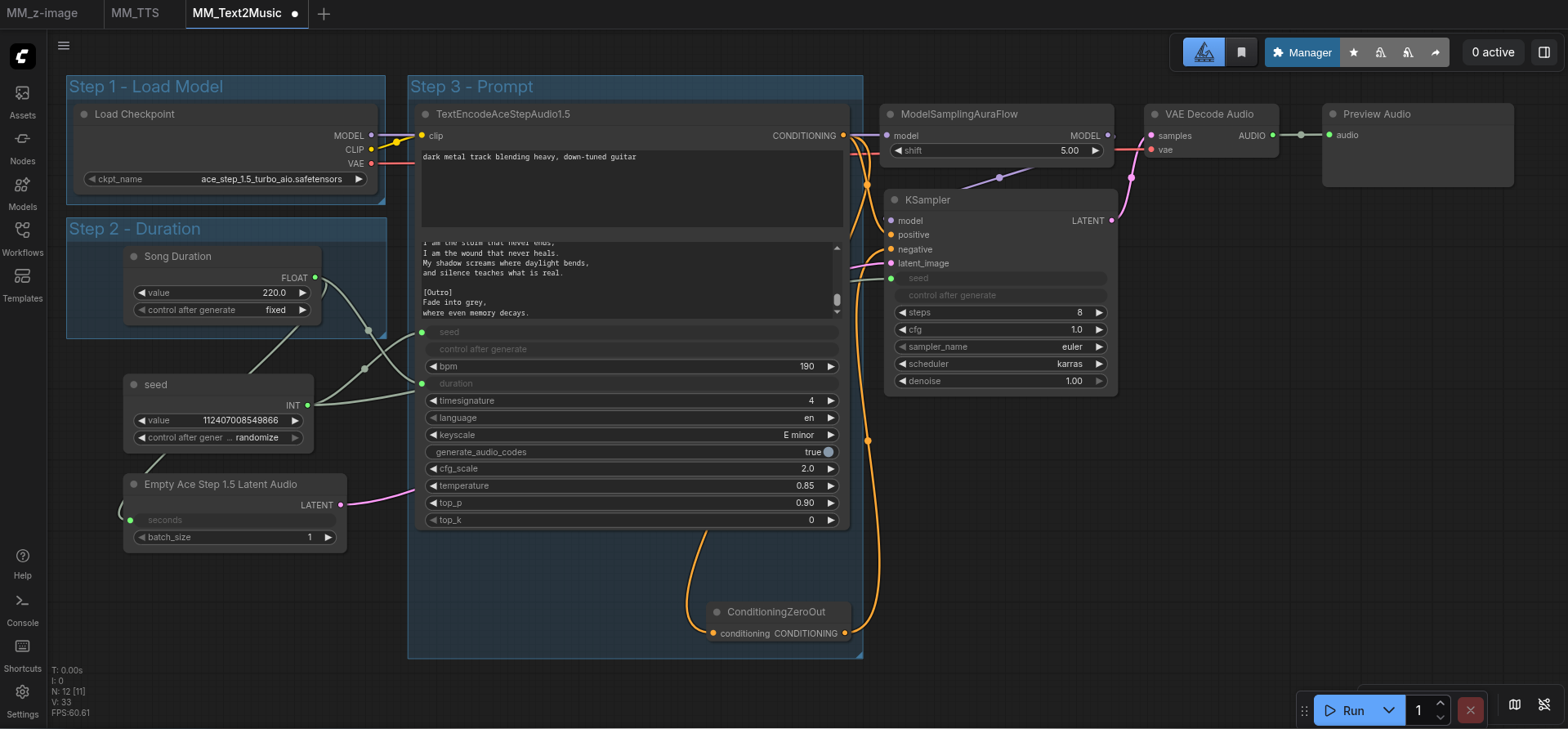This screenshot has width=1568, height=729.
Task: Toggle the generate_audio_codes switch
Action: pos(828,452)
